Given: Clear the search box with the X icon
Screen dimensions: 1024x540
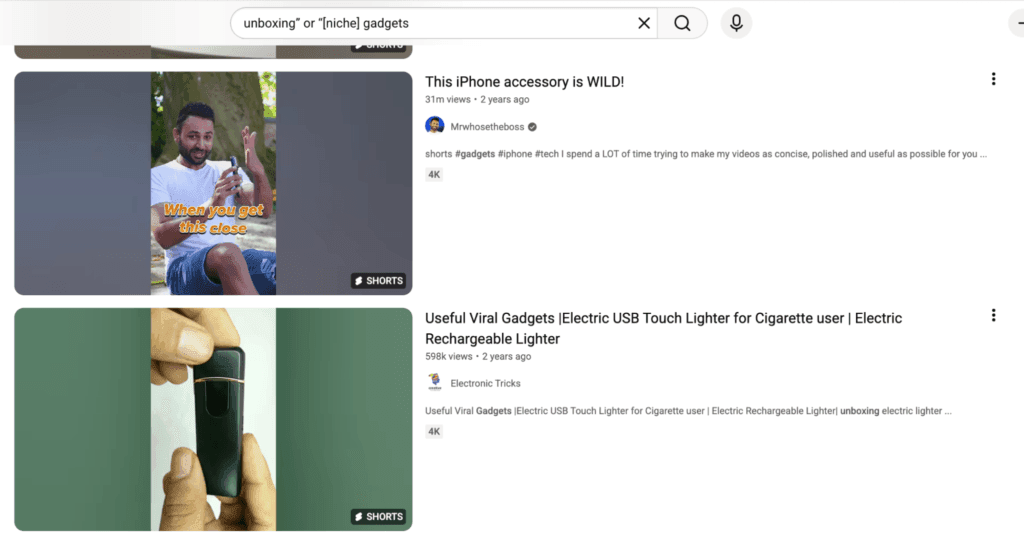Looking at the screenshot, I should pyautogui.click(x=644, y=24).
